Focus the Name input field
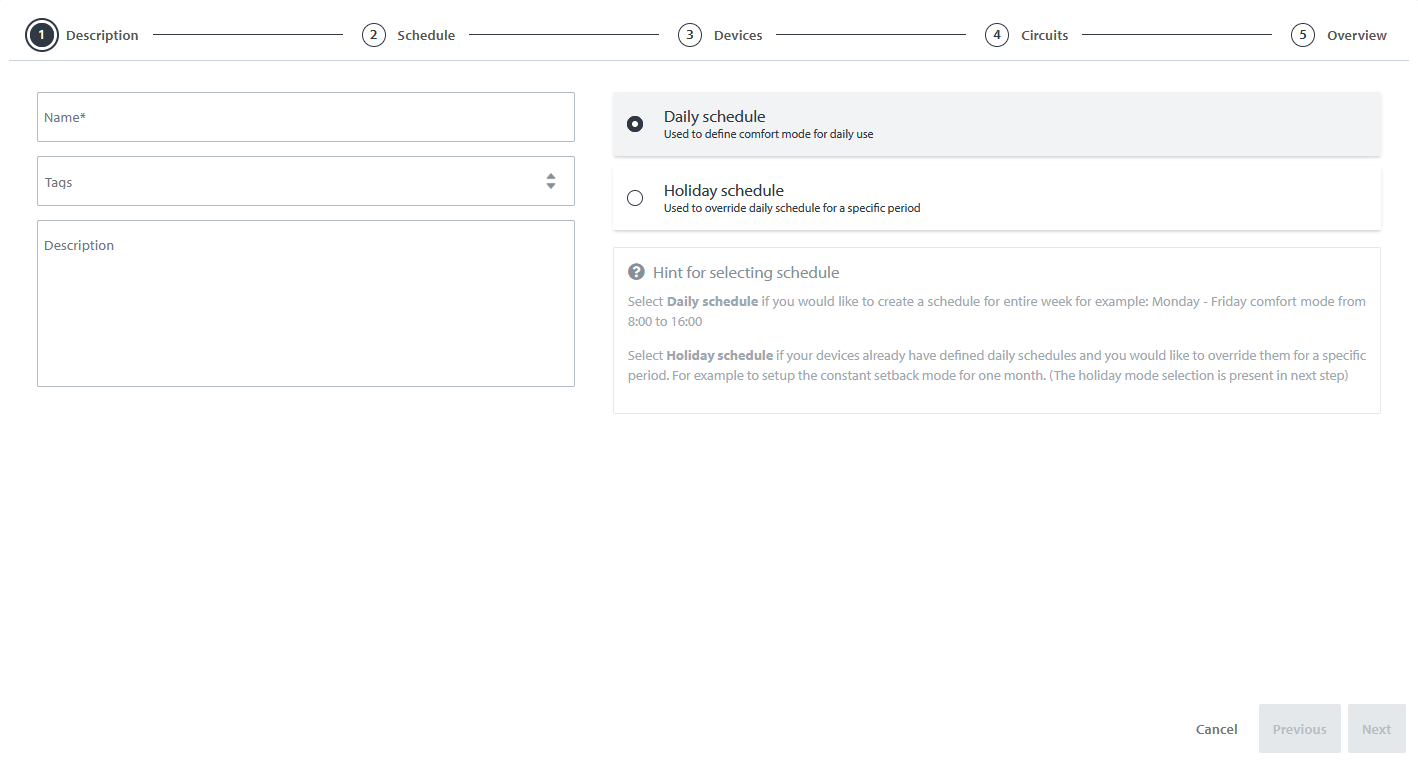The width and height of the screenshot is (1418, 762). click(x=305, y=117)
